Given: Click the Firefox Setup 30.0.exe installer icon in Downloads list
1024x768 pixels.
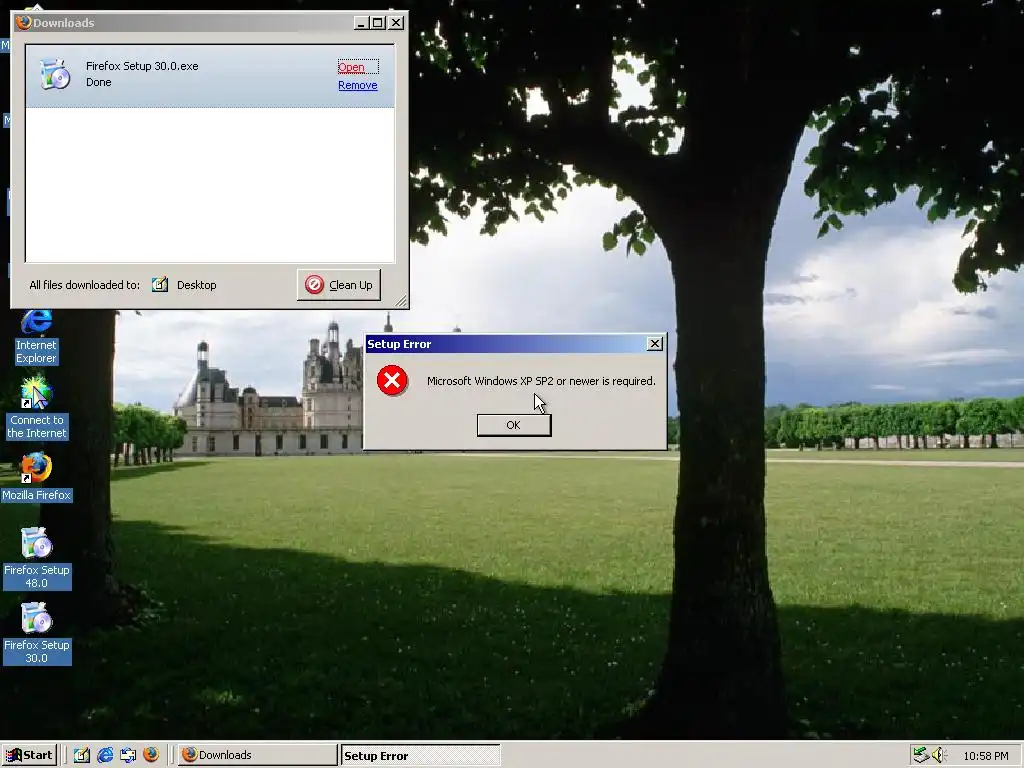Looking at the screenshot, I should [55, 74].
